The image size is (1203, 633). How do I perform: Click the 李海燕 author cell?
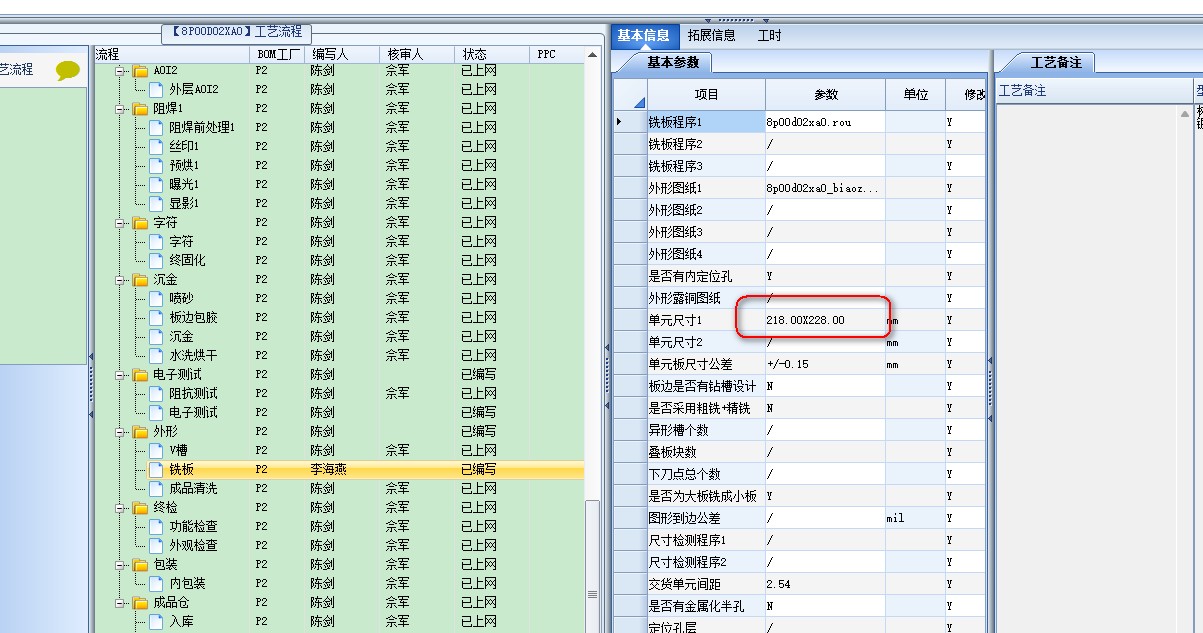[328, 470]
